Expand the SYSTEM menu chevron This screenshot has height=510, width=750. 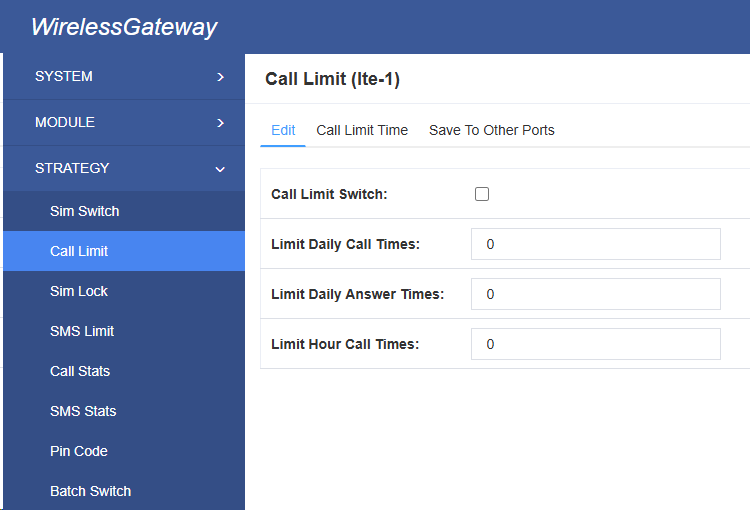(220, 77)
